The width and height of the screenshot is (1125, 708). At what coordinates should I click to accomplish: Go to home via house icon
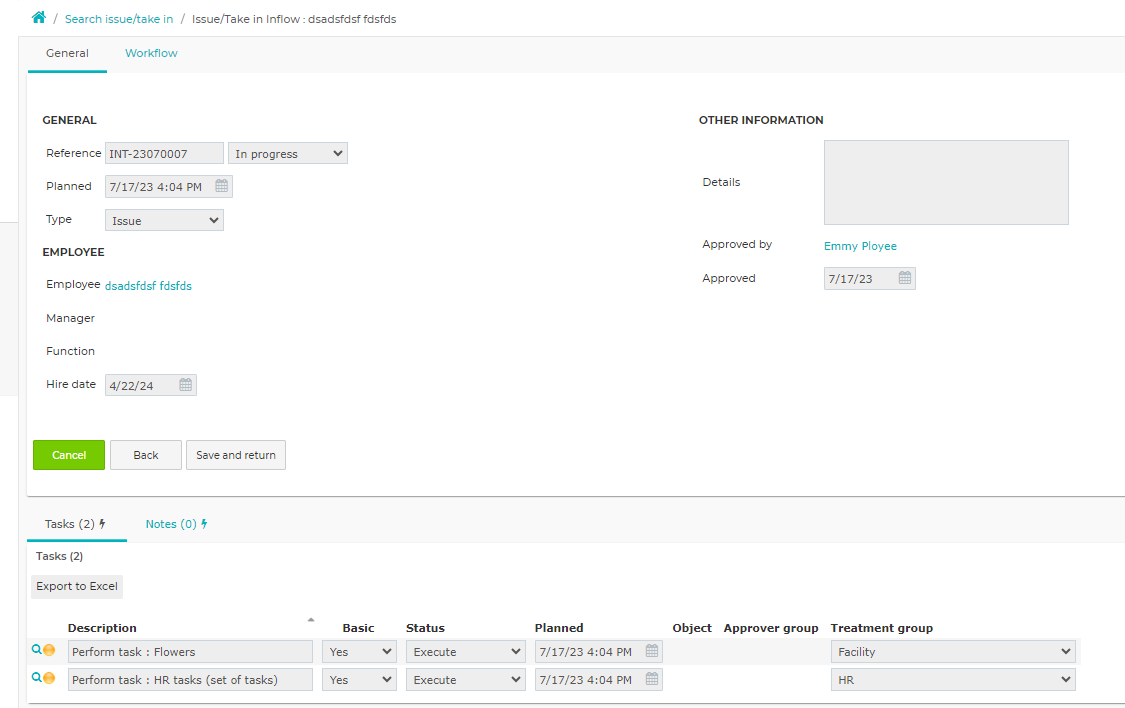pos(39,17)
